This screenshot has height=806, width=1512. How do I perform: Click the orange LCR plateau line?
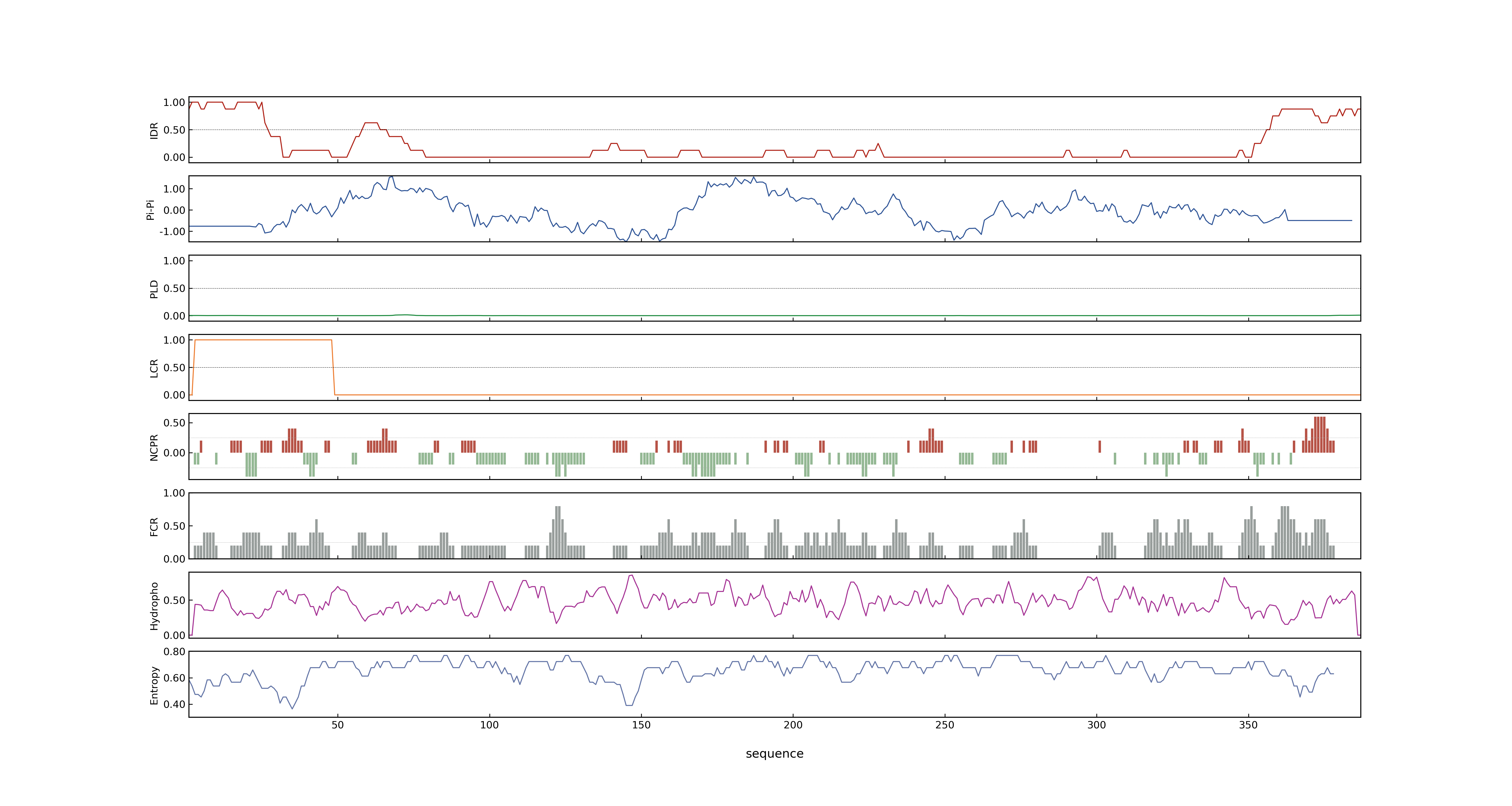263,340
